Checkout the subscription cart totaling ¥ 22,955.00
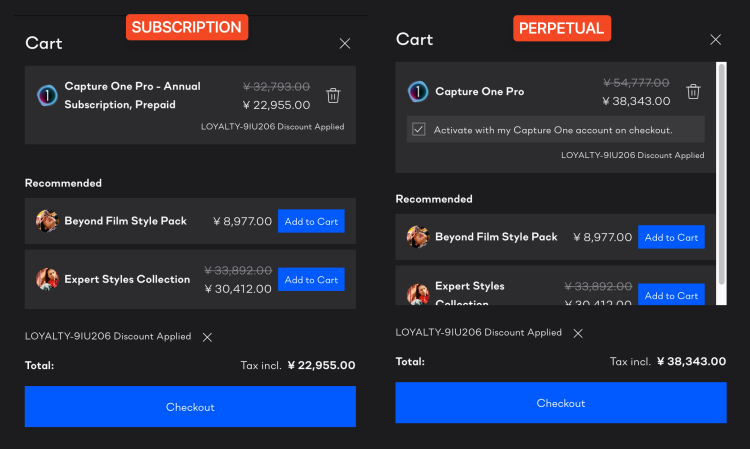The image size is (750, 449). pos(190,406)
